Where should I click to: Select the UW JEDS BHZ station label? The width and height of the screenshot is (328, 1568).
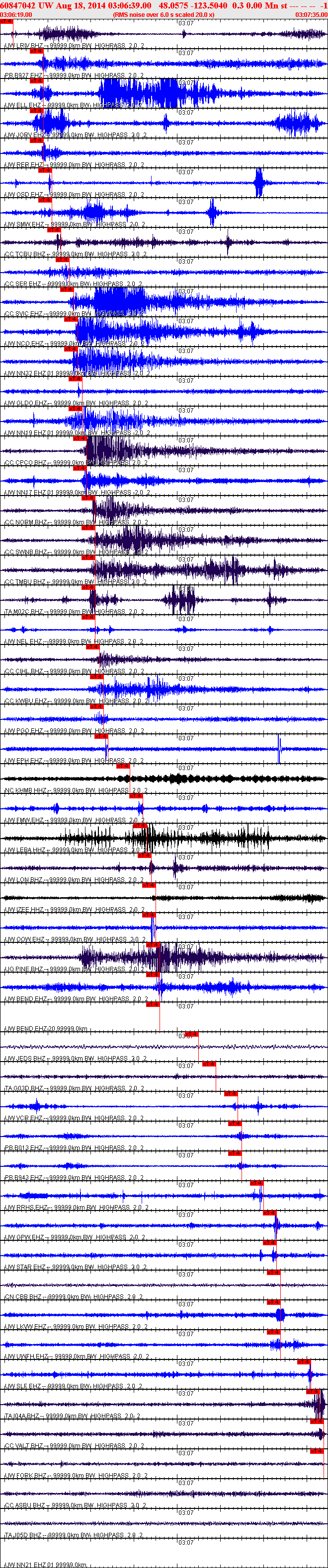pos(76,1060)
